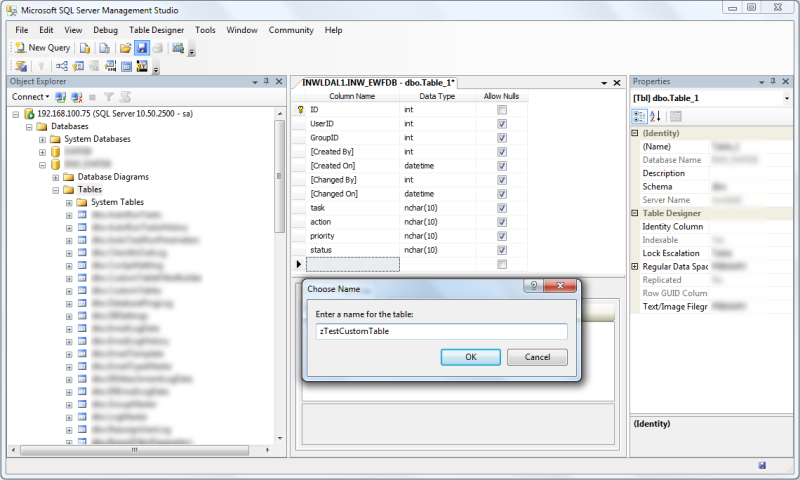Open the Connect dropdown in Object Explorer

point(31,97)
